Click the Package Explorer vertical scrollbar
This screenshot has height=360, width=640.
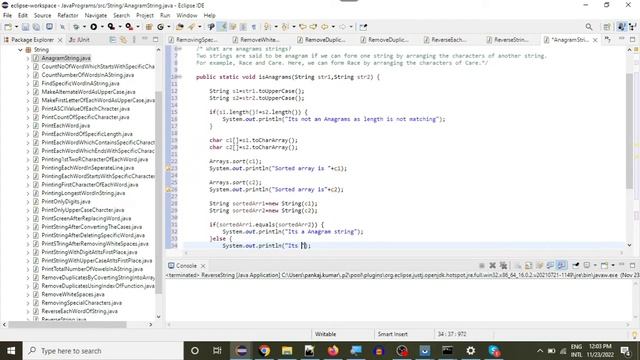158,192
